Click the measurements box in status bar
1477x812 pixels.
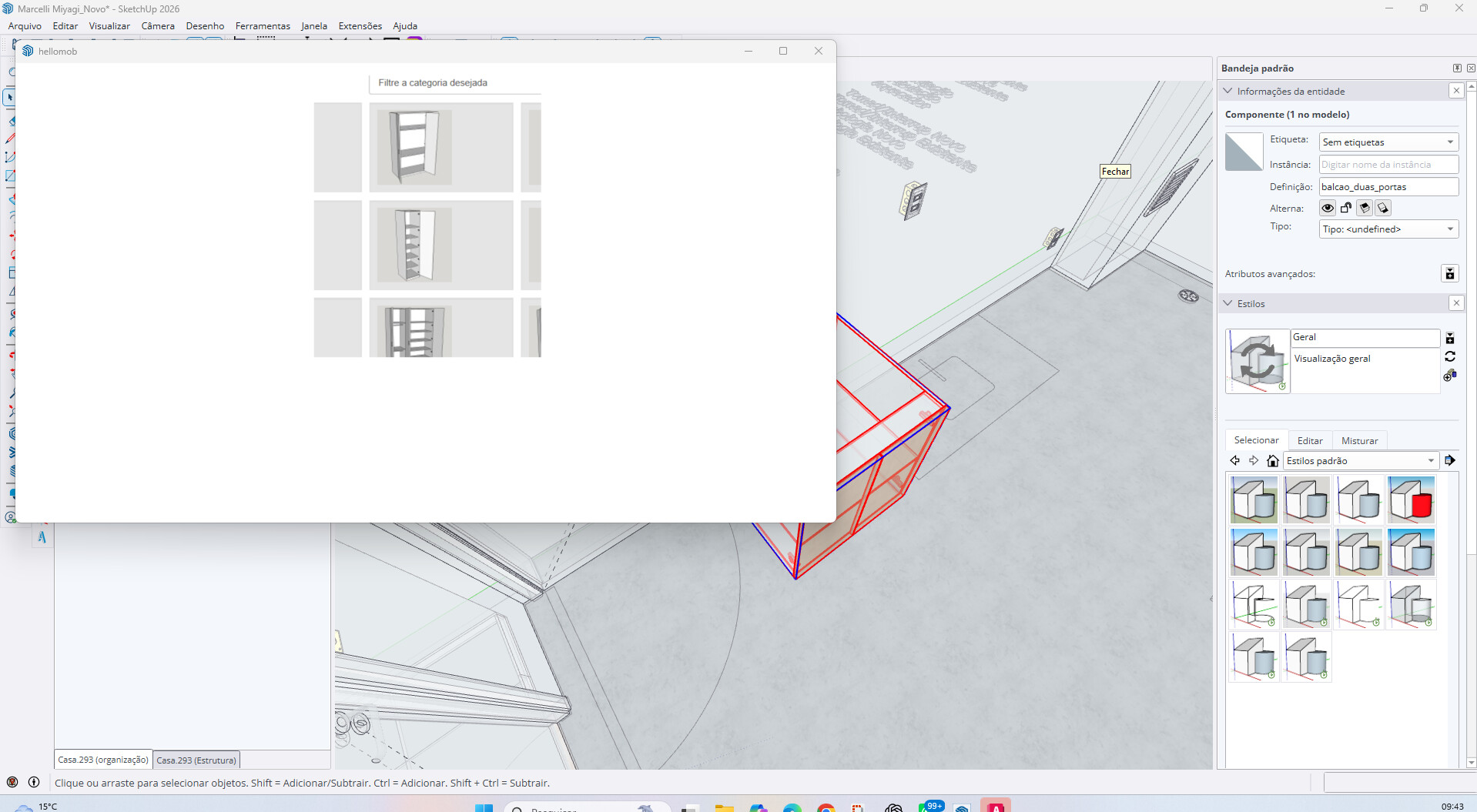[x=1400, y=783]
